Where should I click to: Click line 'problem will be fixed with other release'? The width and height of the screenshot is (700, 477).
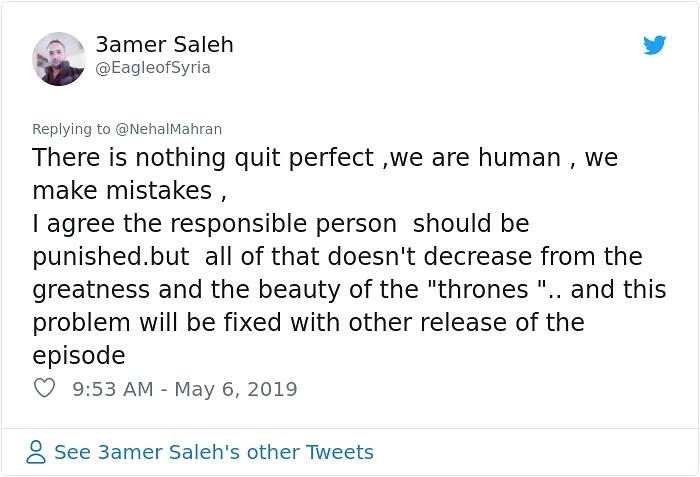(308, 322)
